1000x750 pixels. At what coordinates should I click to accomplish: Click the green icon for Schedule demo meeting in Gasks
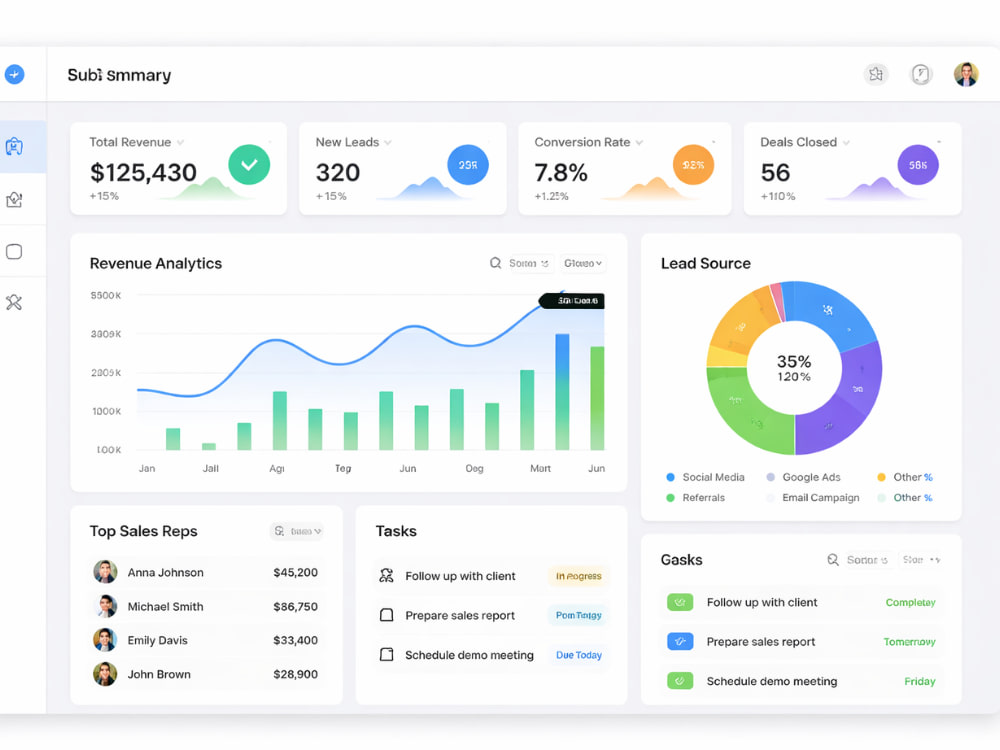coord(680,681)
